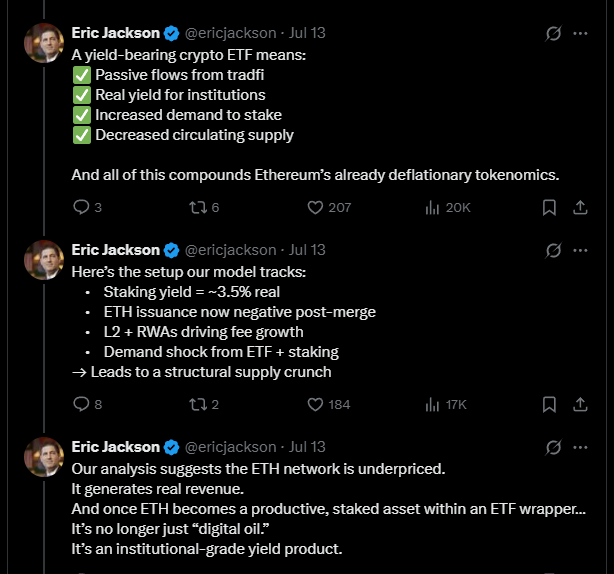This screenshot has width=614, height=574.
Task: Repost the staking yield model tweet
Action: pos(197,404)
